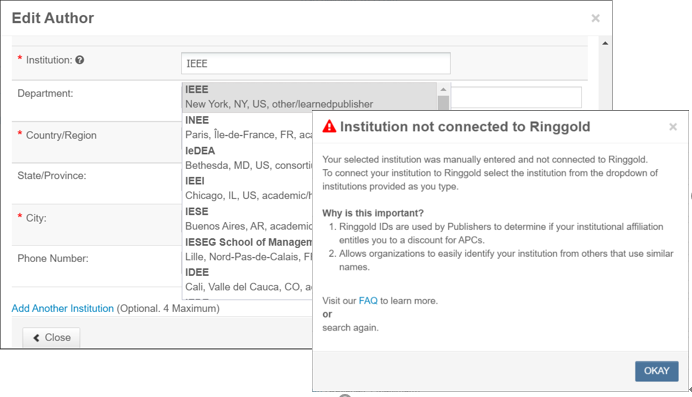Screen dimensions: 692x397
Task: Select the IESEG School of Management option
Action: tap(248, 249)
